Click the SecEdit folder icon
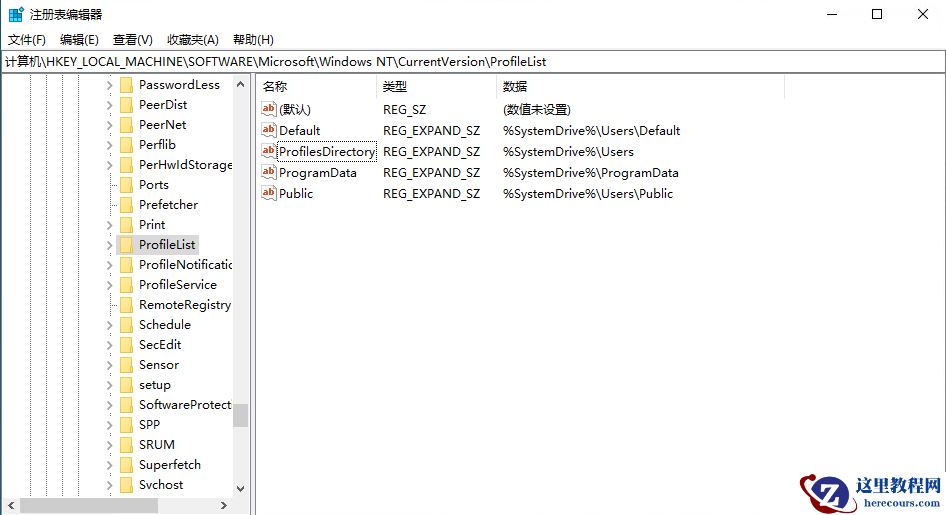 tap(126, 344)
